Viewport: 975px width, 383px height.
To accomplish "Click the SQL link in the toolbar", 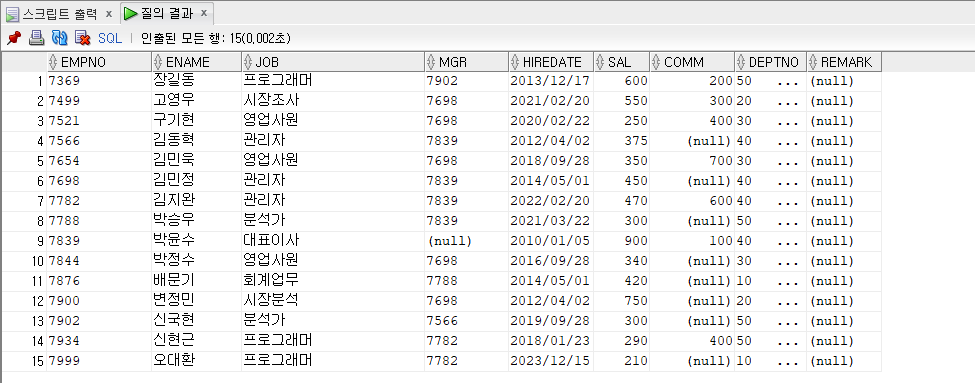I will pyautogui.click(x=110, y=39).
